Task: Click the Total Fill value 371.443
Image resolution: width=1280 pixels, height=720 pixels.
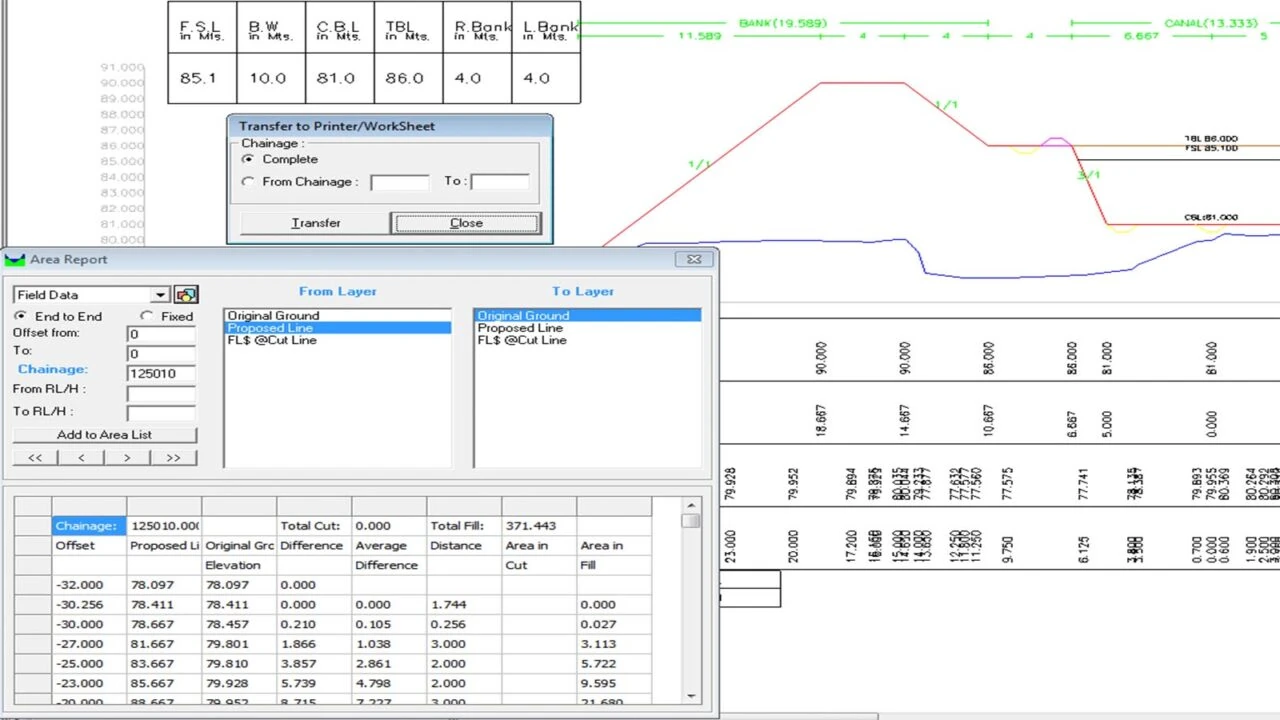Action: 539,525
